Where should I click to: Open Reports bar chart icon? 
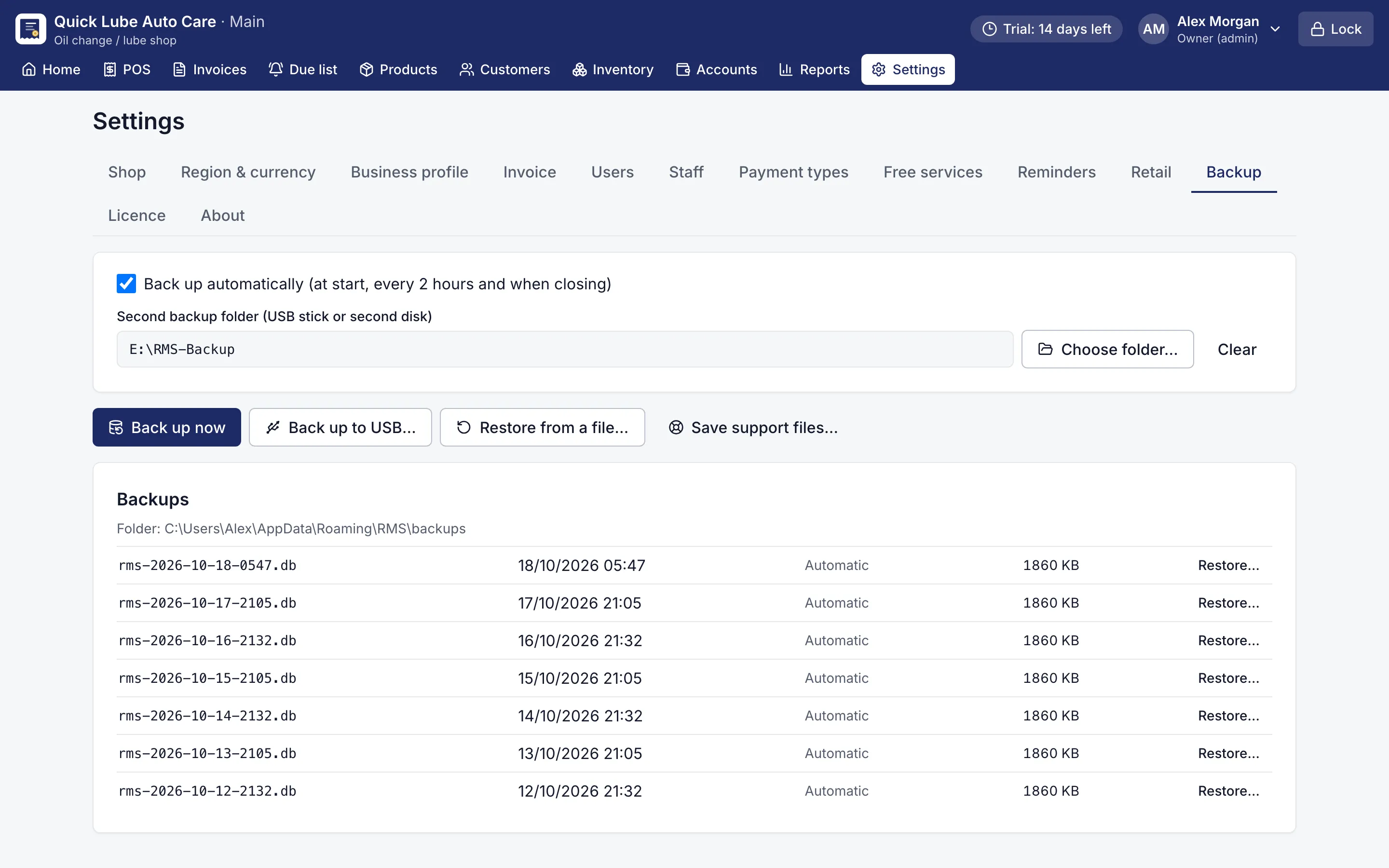pyautogui.click(x=786, y=69)
